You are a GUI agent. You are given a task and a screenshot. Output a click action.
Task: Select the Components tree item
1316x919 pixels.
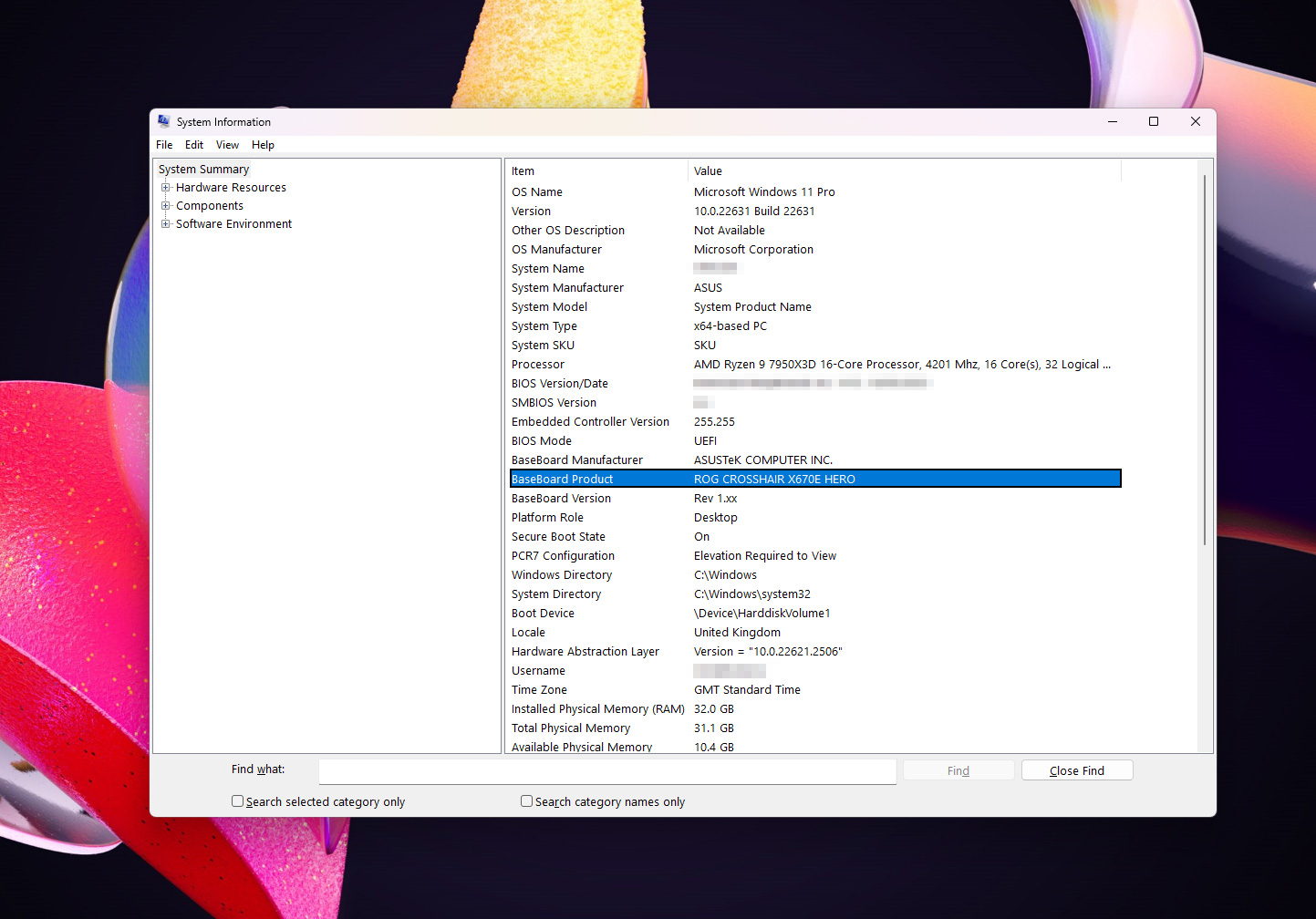210,206
